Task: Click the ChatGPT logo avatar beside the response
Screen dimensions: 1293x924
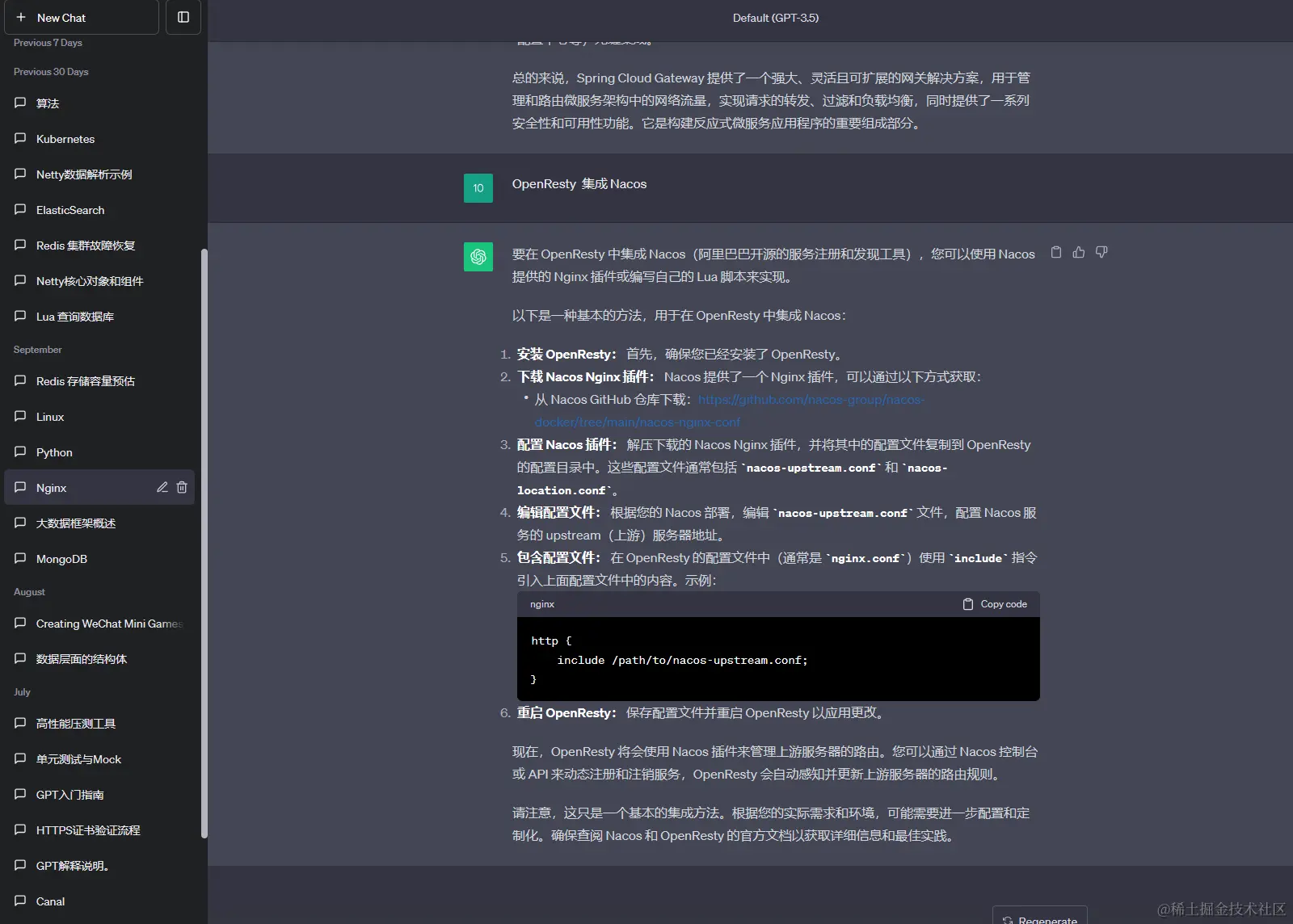Action: coord(478,257)
